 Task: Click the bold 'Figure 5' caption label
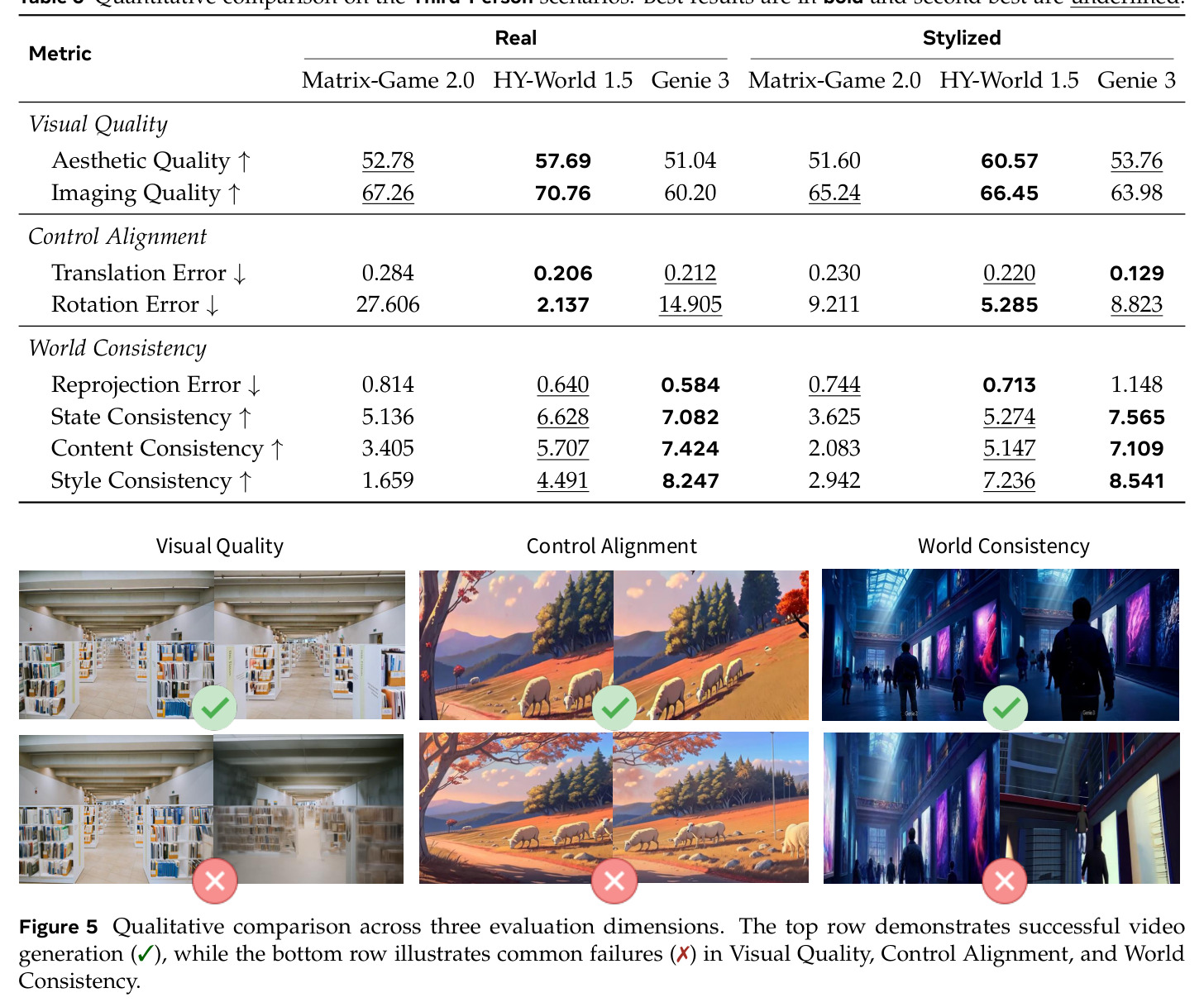59,927
